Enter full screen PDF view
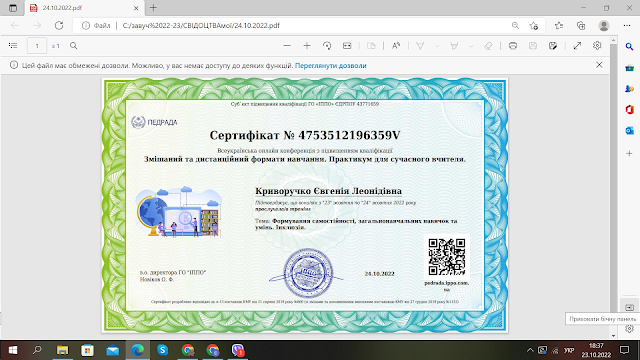The width and height of the screenshot is (640, 360). [x=577, y=46]
